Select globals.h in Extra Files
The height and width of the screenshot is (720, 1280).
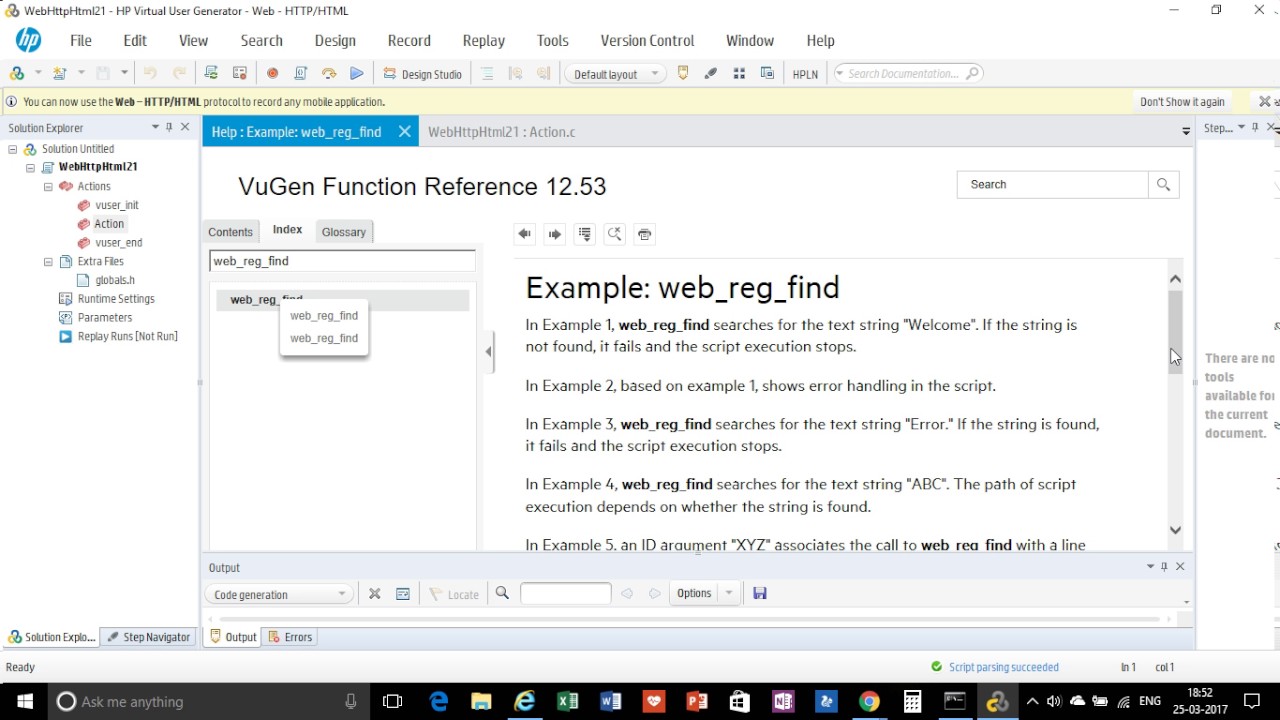(x=115, y=280)
